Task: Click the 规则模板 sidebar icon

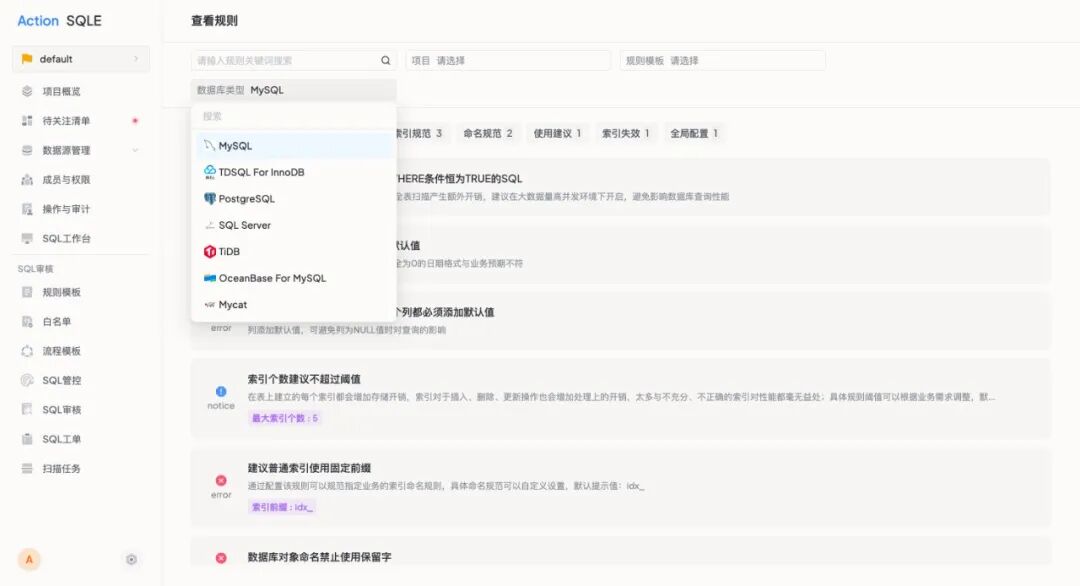Action: [27, 292]
